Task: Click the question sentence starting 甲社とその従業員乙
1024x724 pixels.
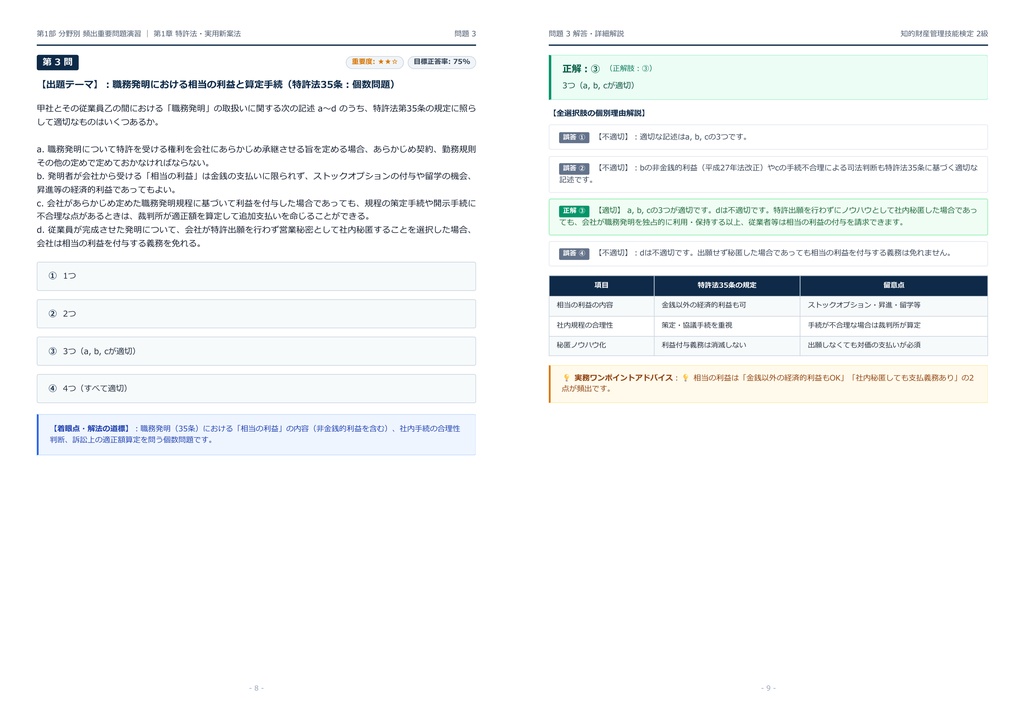Action: coord(256,115)
